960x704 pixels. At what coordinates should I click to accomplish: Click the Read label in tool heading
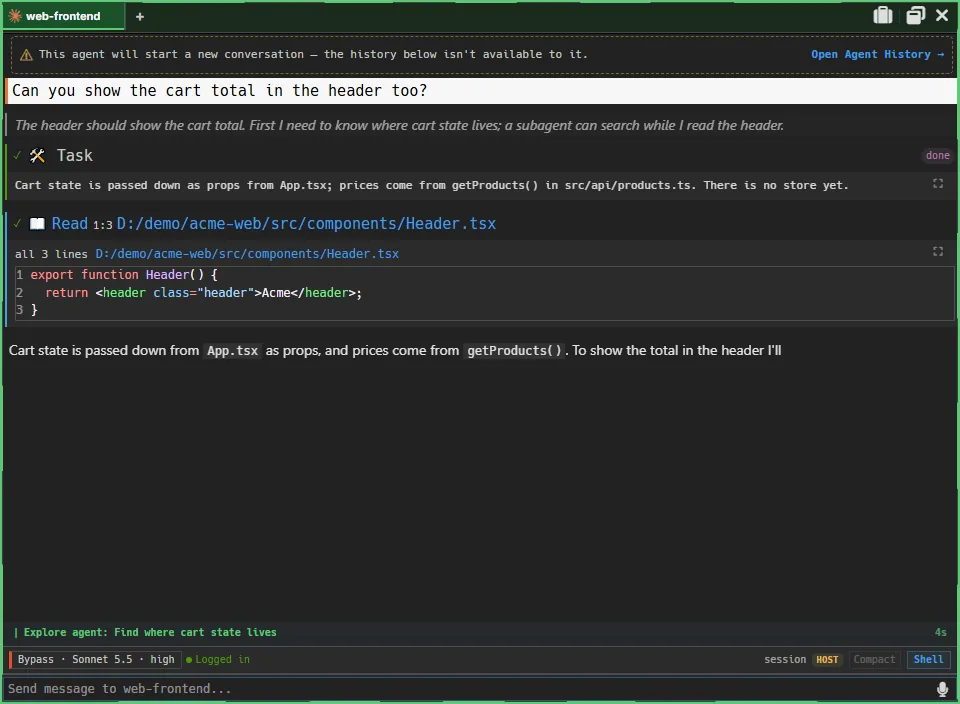pos(70,224)
